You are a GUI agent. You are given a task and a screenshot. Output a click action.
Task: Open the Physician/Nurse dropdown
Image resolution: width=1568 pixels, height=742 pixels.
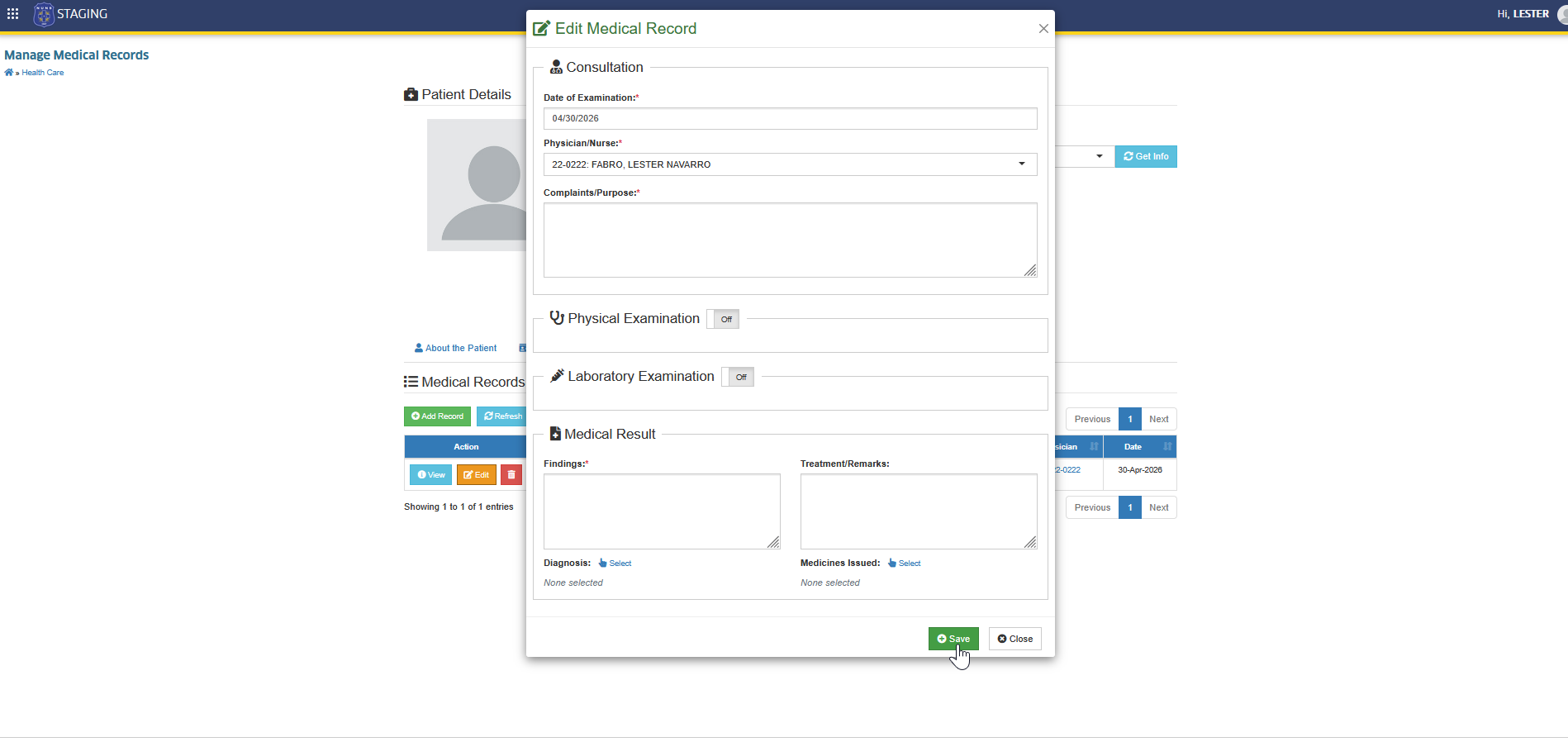[x=790, y=164]
